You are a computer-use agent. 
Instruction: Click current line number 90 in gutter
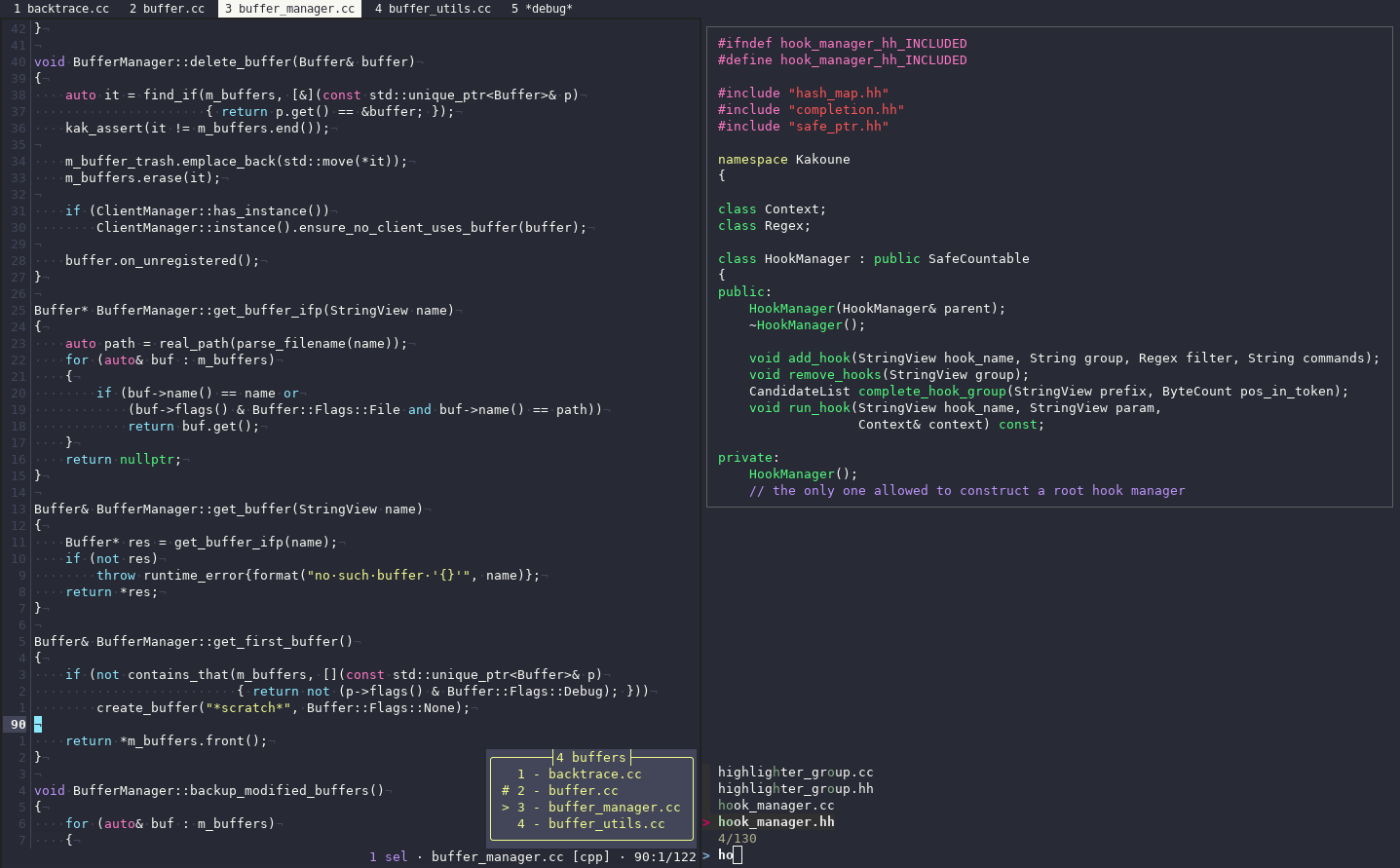19,725
